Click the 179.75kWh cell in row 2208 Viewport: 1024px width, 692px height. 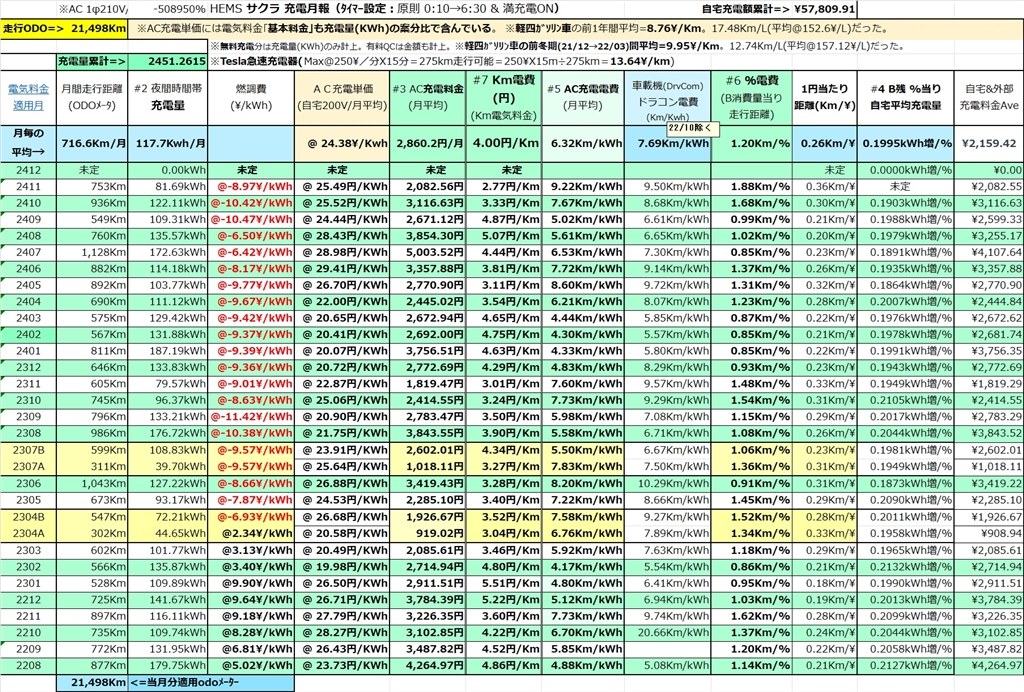[168, 666]
